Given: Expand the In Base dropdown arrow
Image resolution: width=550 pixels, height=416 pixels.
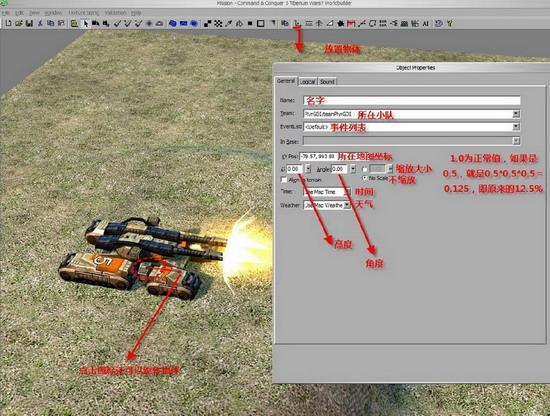Looking at the screenshot, I should pyautogui.click(x=516, y=141).
